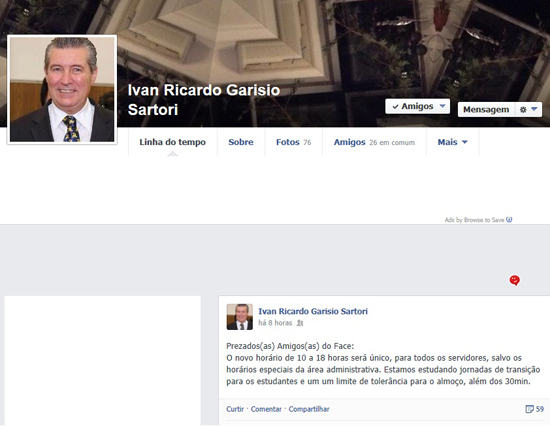Switch to the Sobre tab
Image resolution: width=550 pixels, height=426 pixels.
coord(241,142)
